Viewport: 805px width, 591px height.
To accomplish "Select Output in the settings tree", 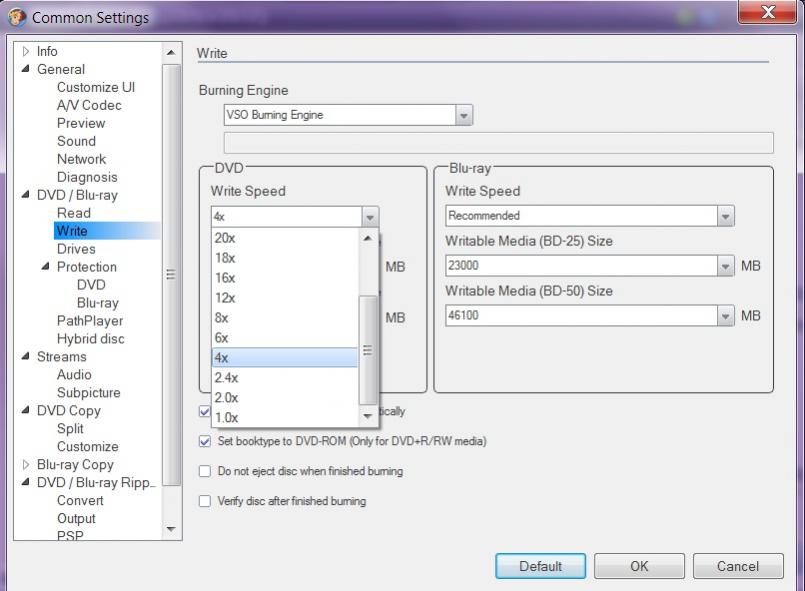I will (76, 519).
